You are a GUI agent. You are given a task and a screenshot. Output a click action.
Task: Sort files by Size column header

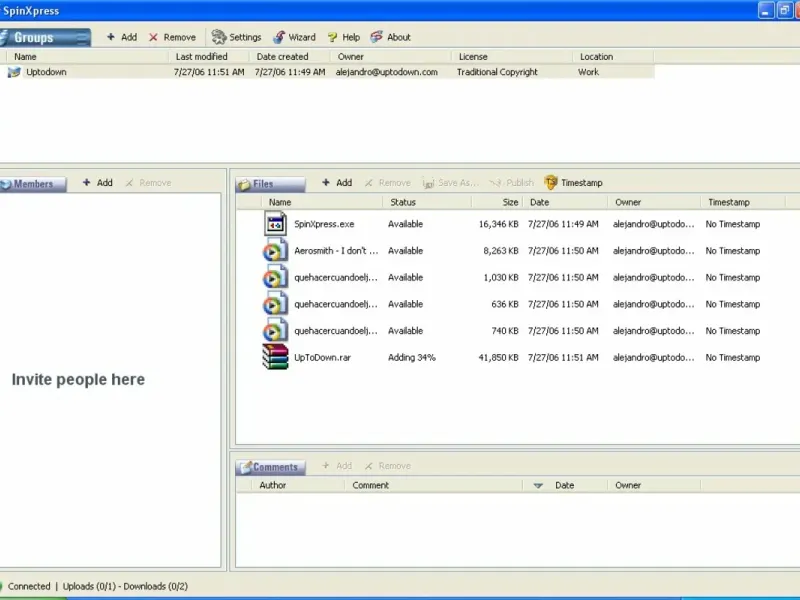(x=510, y=202)
